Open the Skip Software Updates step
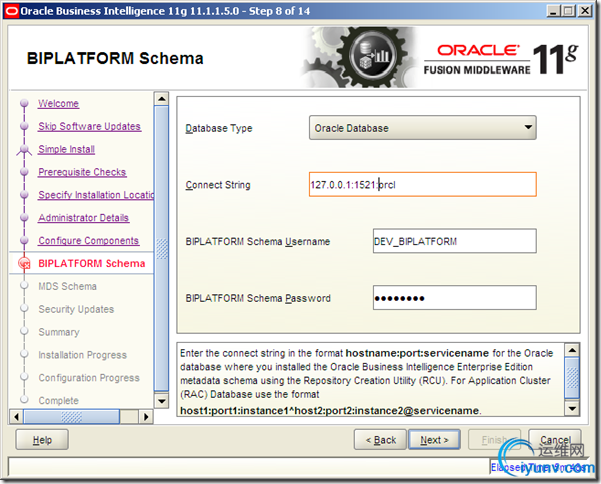This screenshot has width=601, height=484. pos(90,126)
